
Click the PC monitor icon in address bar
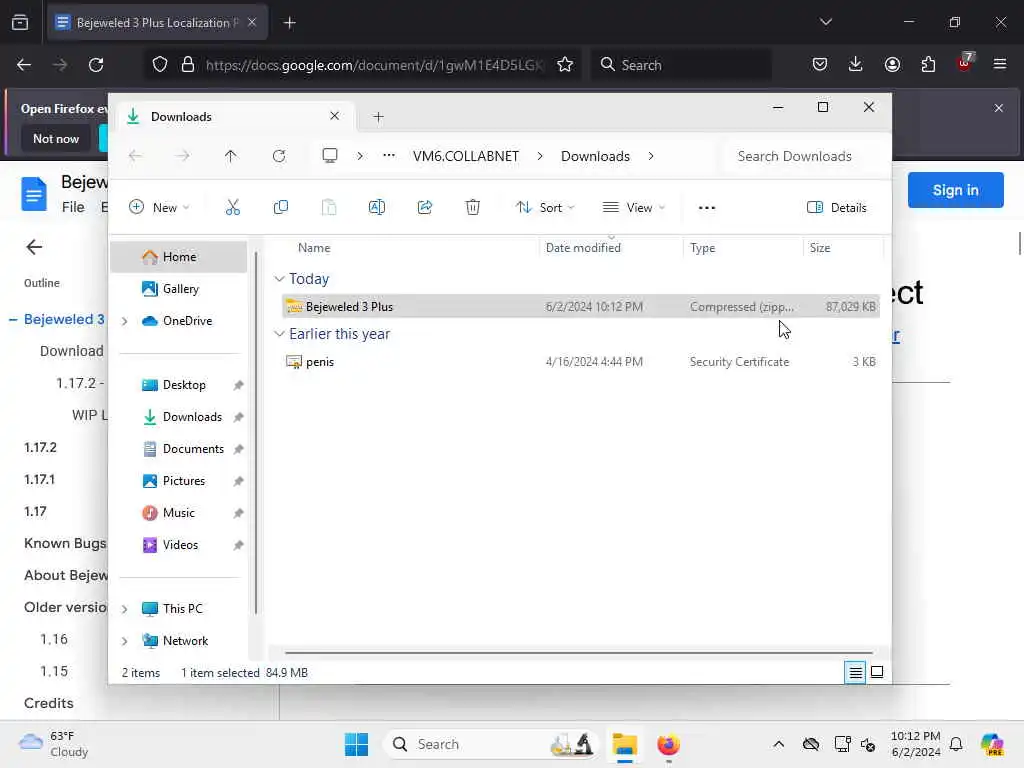click(x=330, y=156)
